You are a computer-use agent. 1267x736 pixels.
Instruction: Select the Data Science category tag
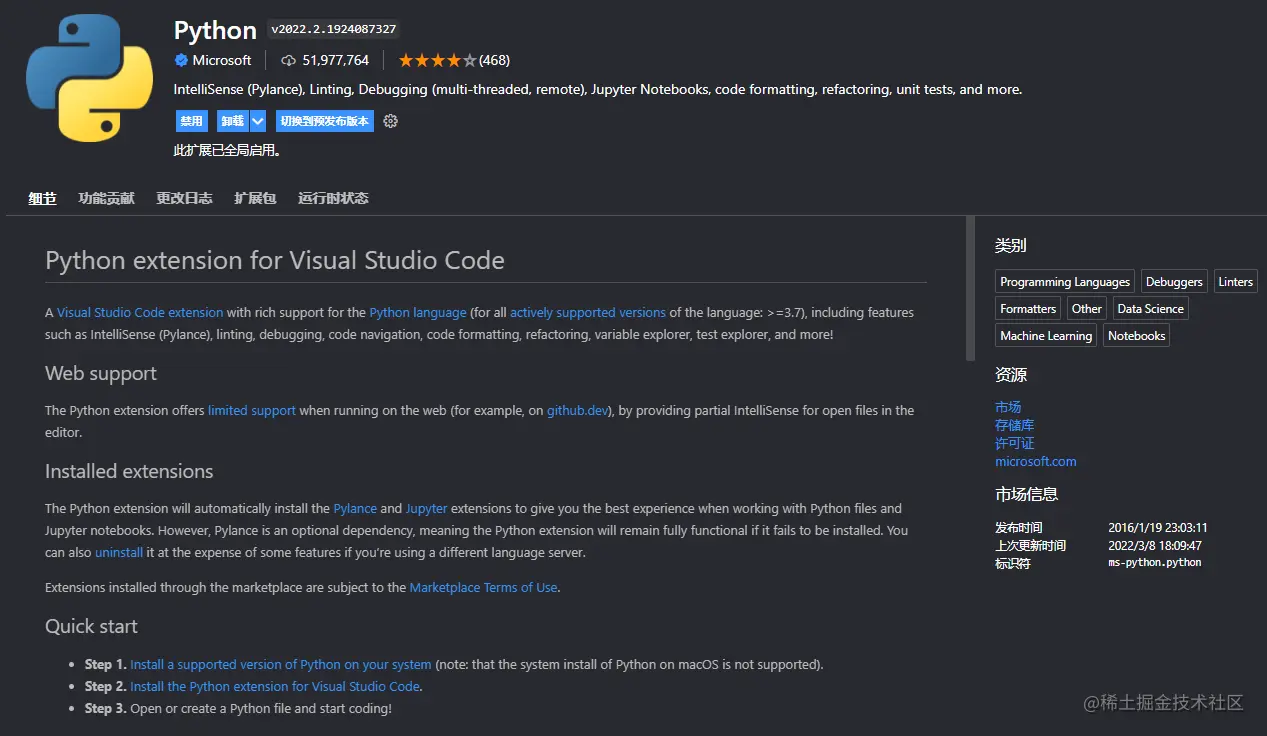pyautogui.click(x=1150, y=309)
